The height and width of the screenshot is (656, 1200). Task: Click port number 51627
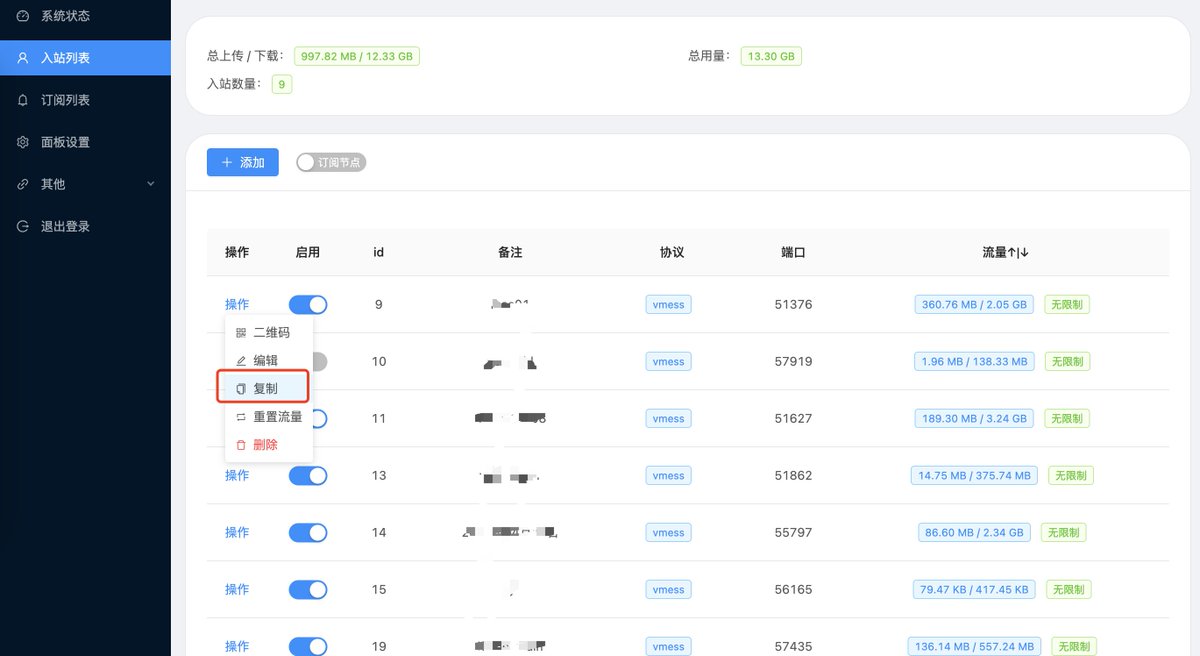(x=793, y=419)
